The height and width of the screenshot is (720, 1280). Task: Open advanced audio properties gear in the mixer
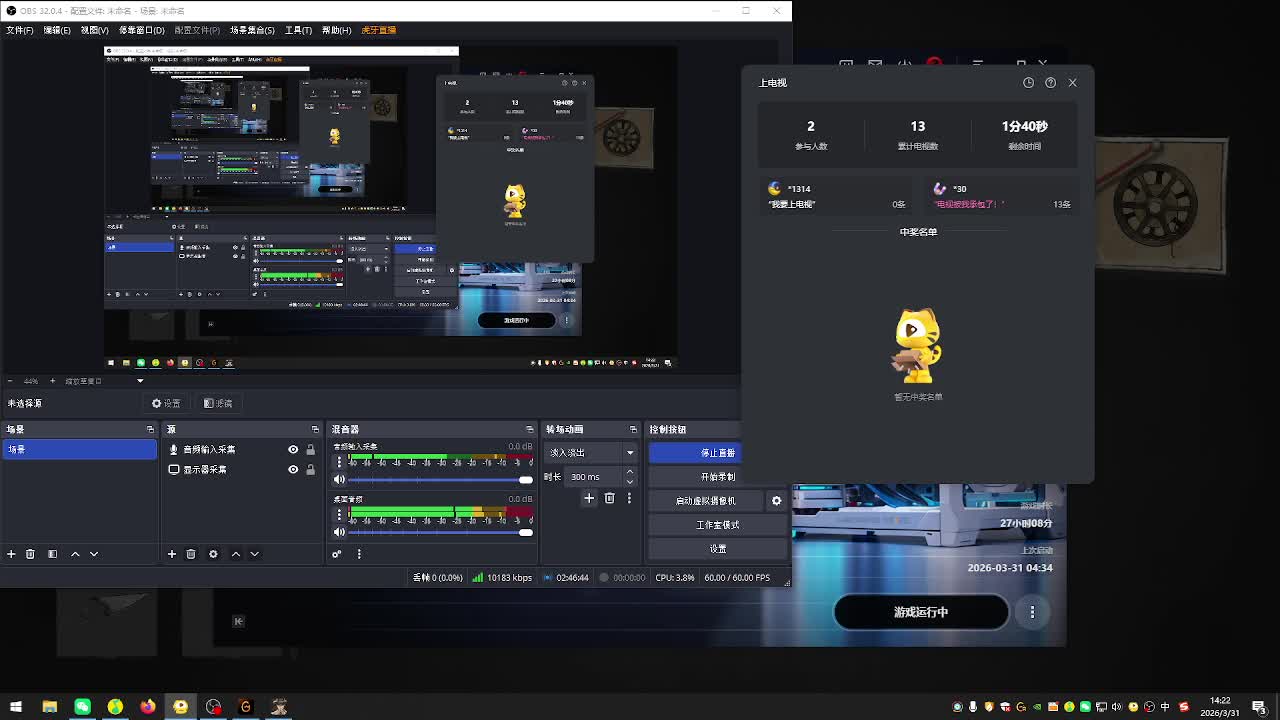click(x=337, y=554)
